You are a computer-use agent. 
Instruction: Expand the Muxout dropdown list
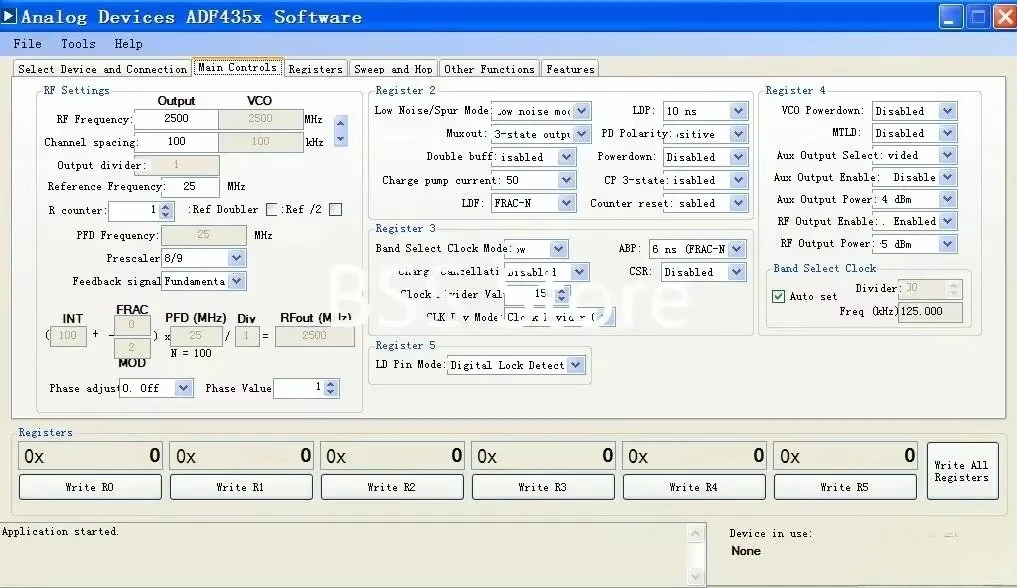[x=581, y=134]
